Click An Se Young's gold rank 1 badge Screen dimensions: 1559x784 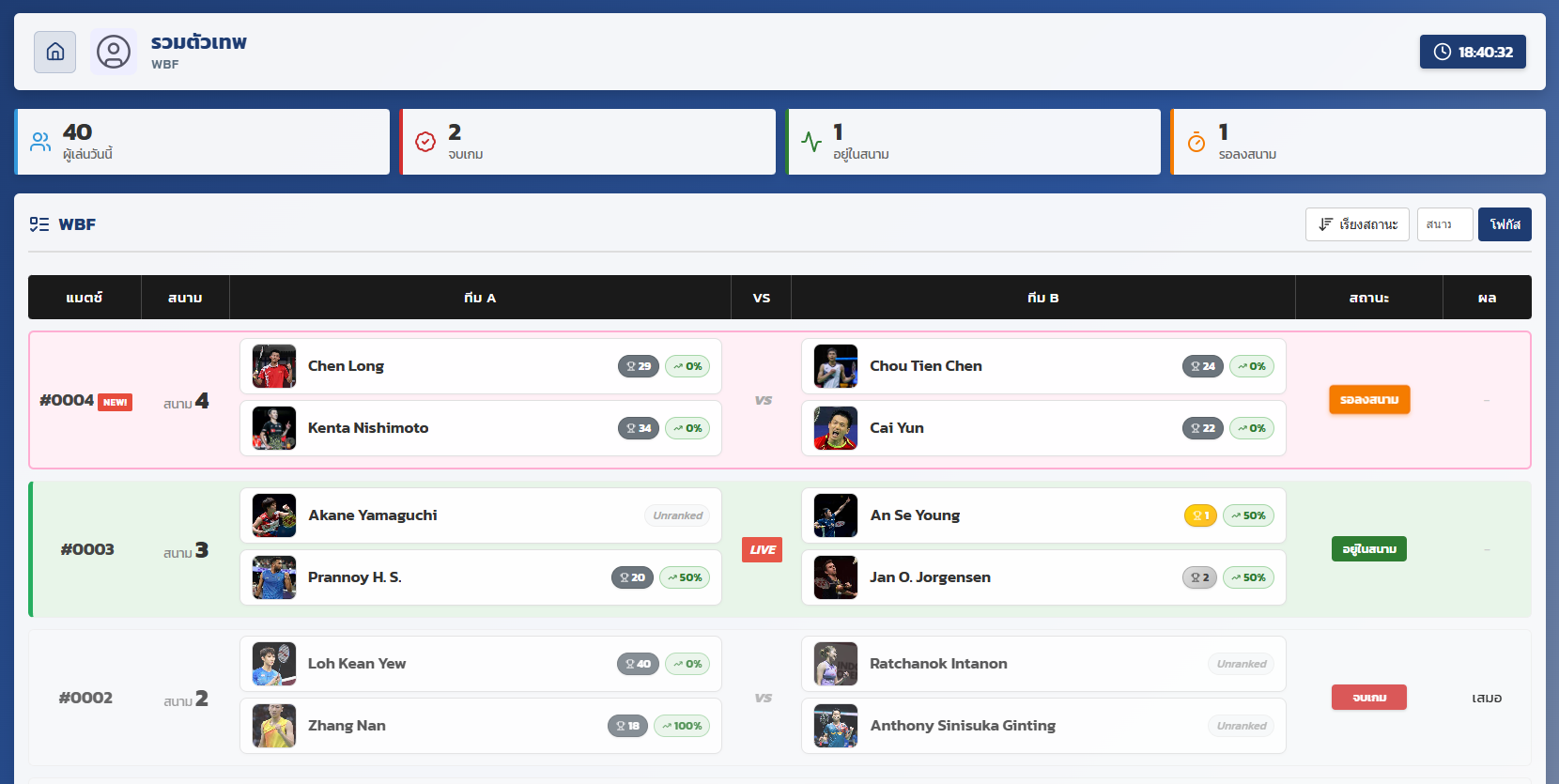1200,515
